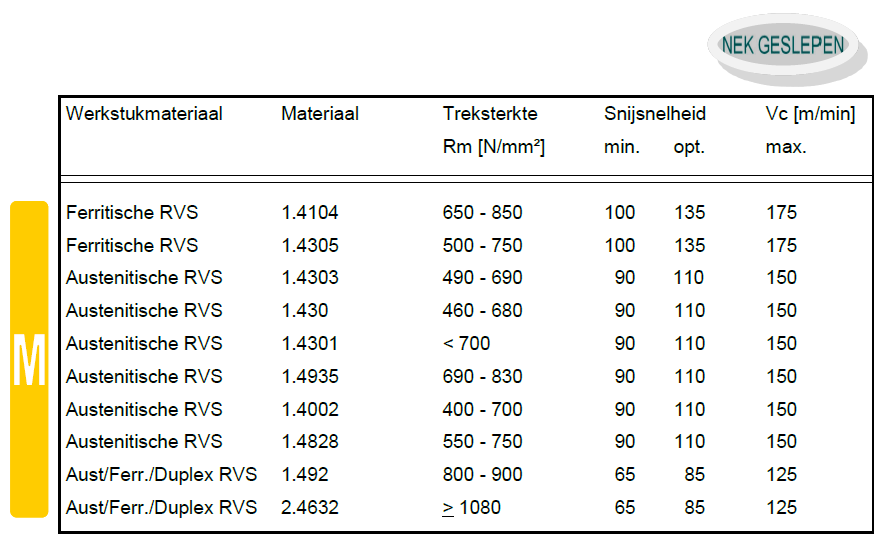Select material number 1.4303 cell

[310, 278]
